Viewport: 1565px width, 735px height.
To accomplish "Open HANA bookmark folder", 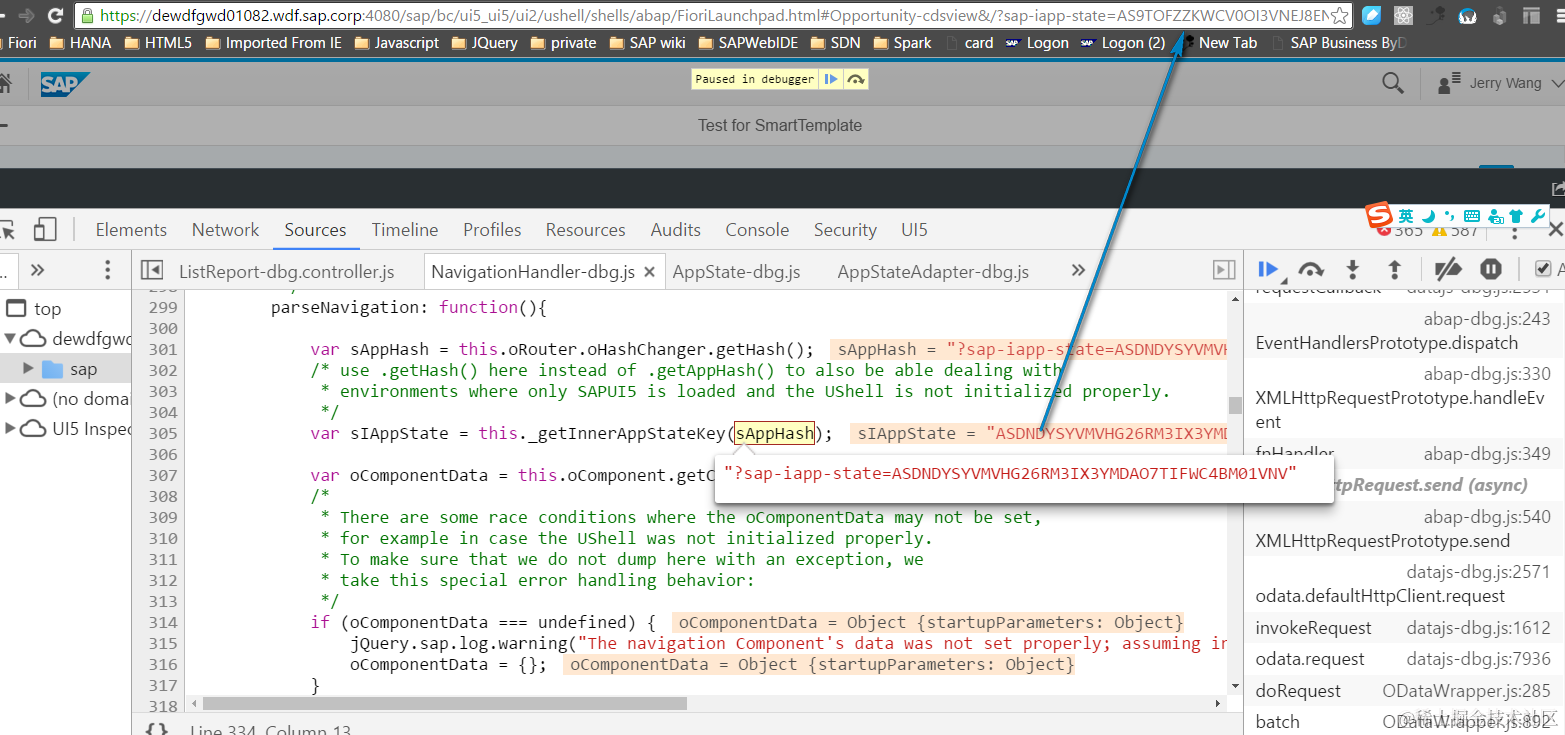I will point(80,43).
